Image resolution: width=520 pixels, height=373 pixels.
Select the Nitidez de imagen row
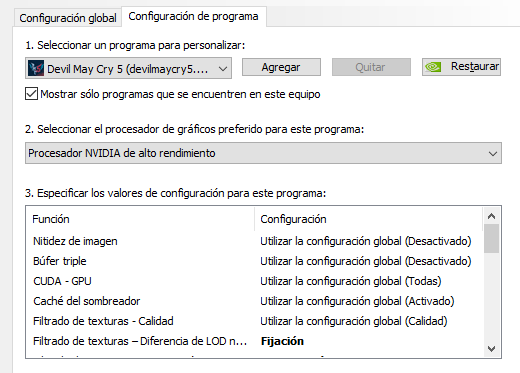pos(254,241)
